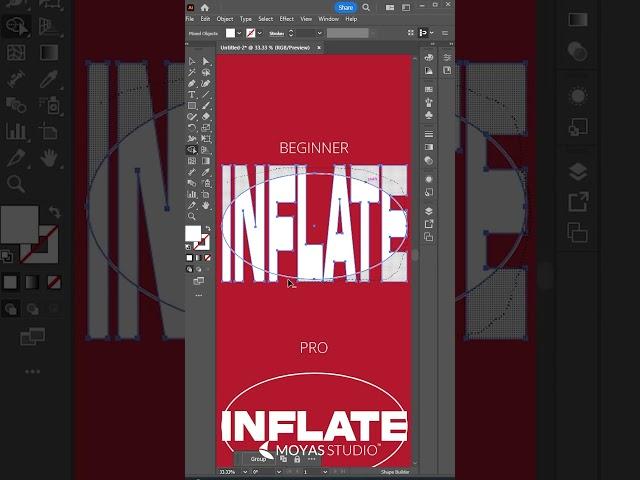
Task: Select the Line Segment tool
Action: pos(206,94)
